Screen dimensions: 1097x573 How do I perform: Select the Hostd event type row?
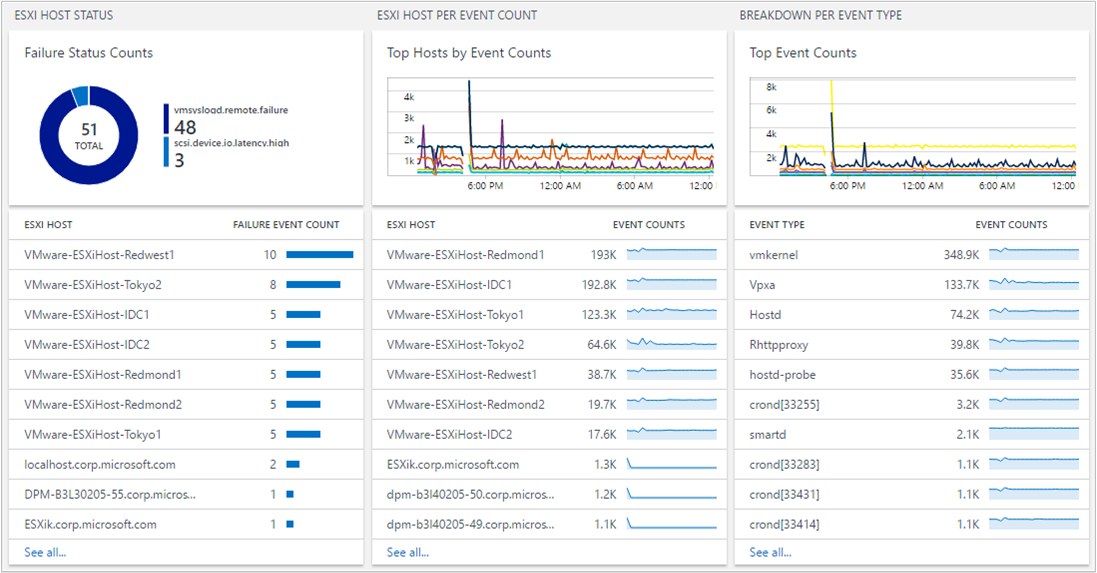pyautogui.click(x=912, y=315)
